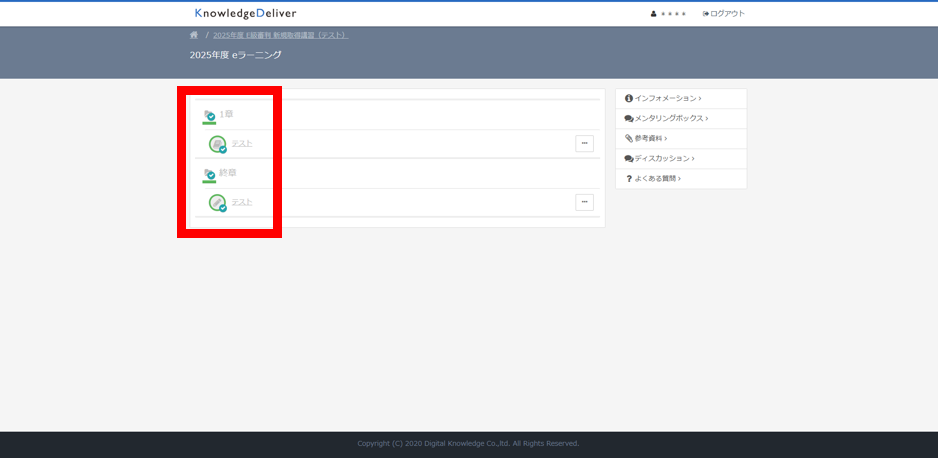
Task: Open the インフォメーション sidebar item
Action: point(666,98)
